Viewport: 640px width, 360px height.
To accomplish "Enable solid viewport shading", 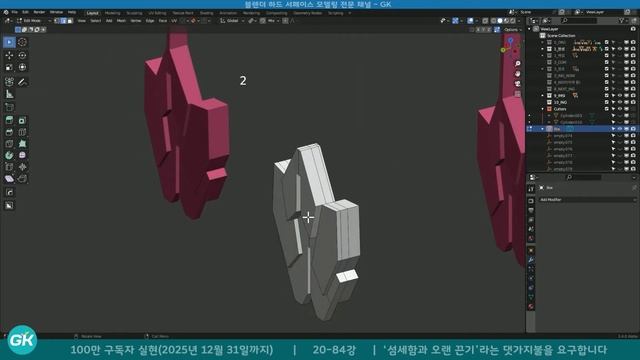I will tap(500, 21).
